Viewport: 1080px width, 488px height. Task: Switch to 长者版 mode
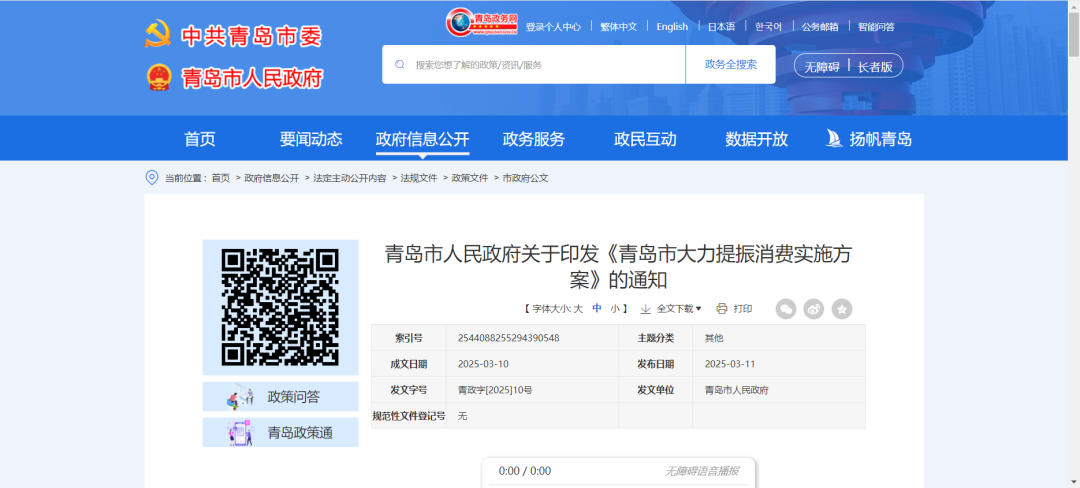(x=876, y=66)
